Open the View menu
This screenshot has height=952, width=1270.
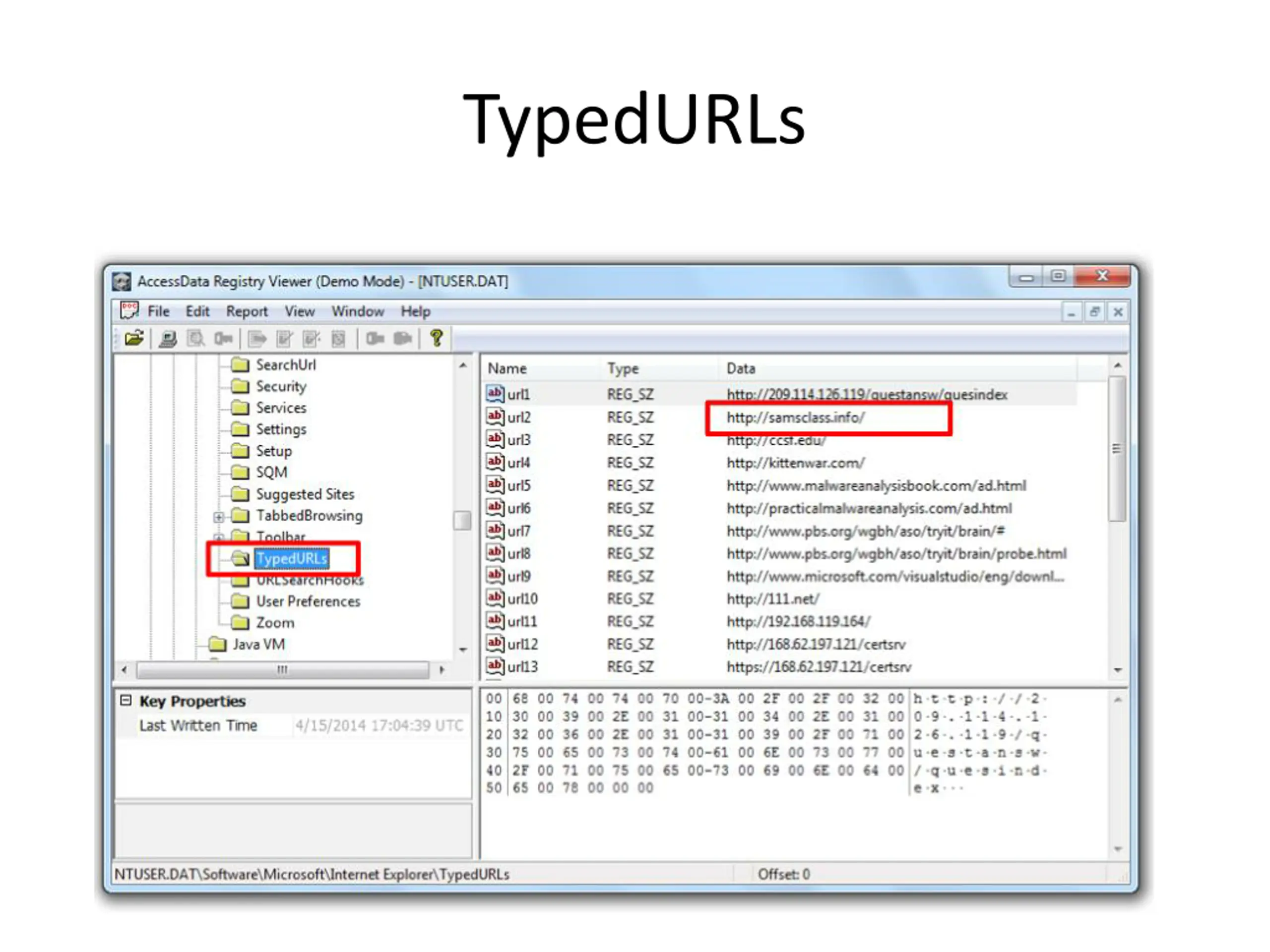(299, 311)
